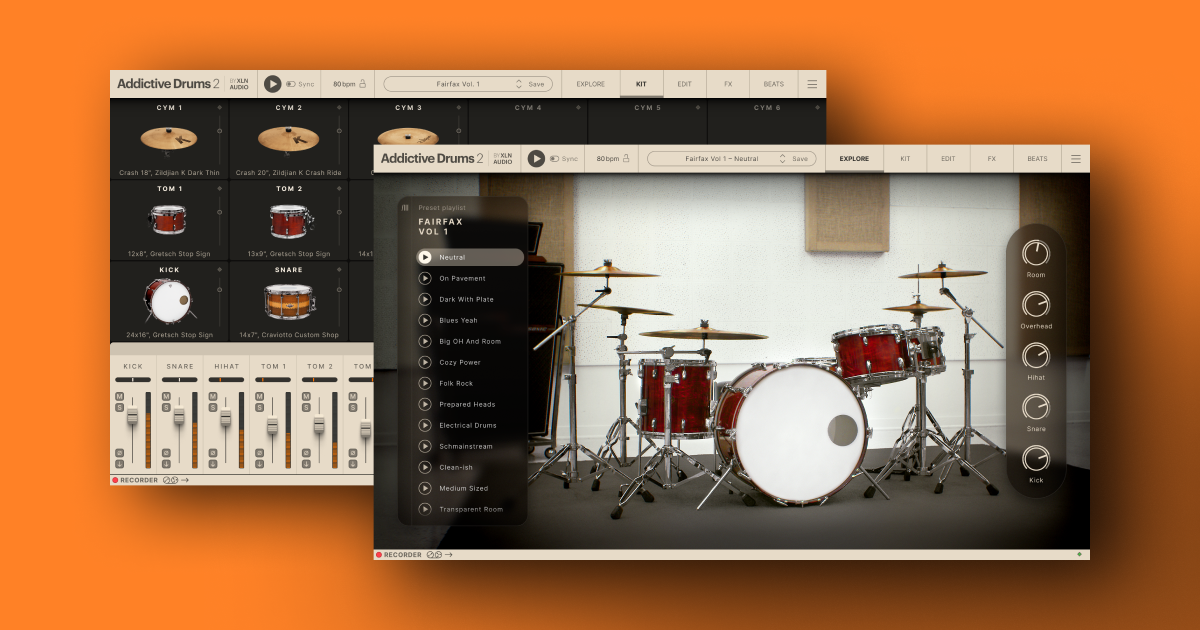Play the Medium Sized preset

click(x=425, y=488)
